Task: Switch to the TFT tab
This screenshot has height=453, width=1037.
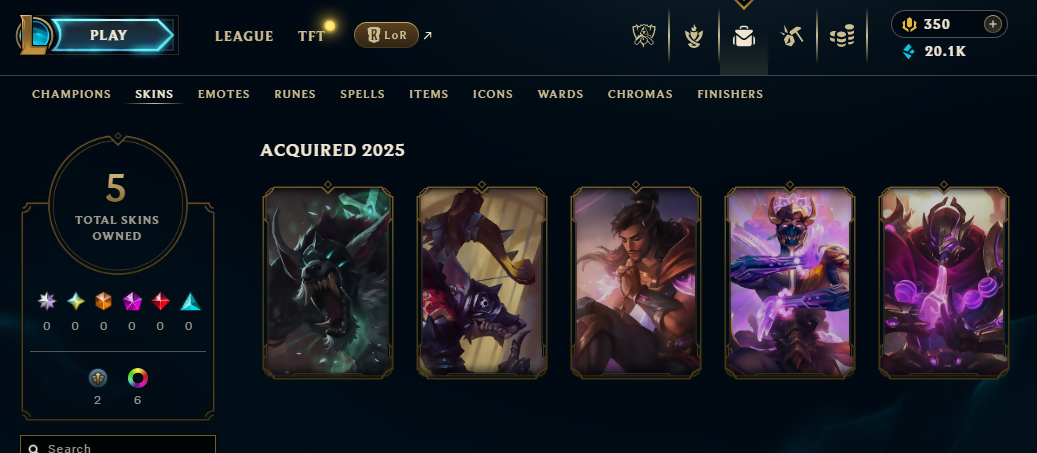Action: point(311,36)
